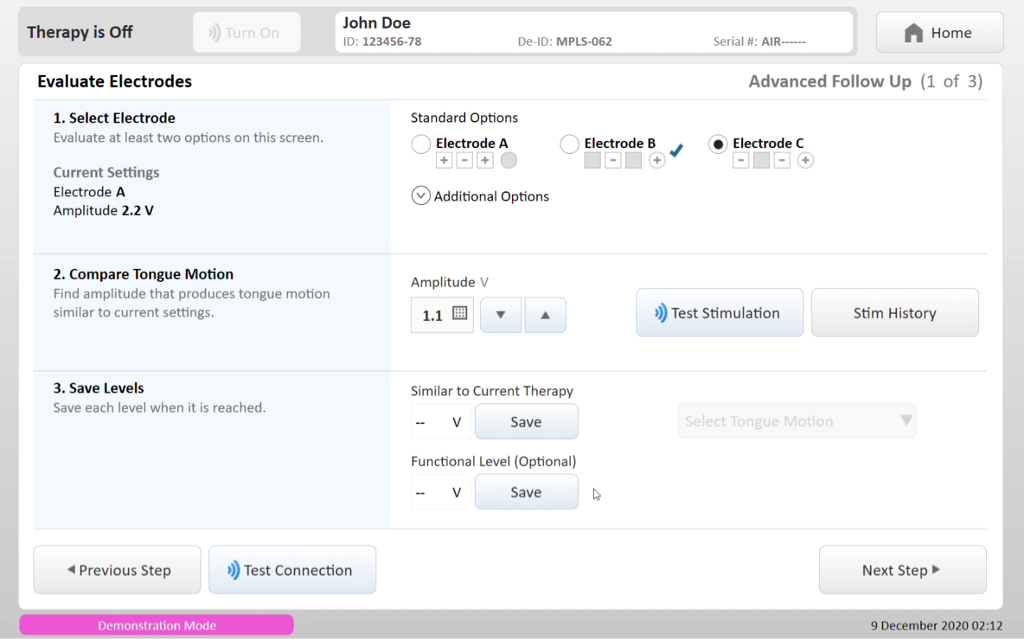Click the '2. Compare Tongue Motion' heading
The height and width of the screenshot is (639, 1024).
coord(143,274)
